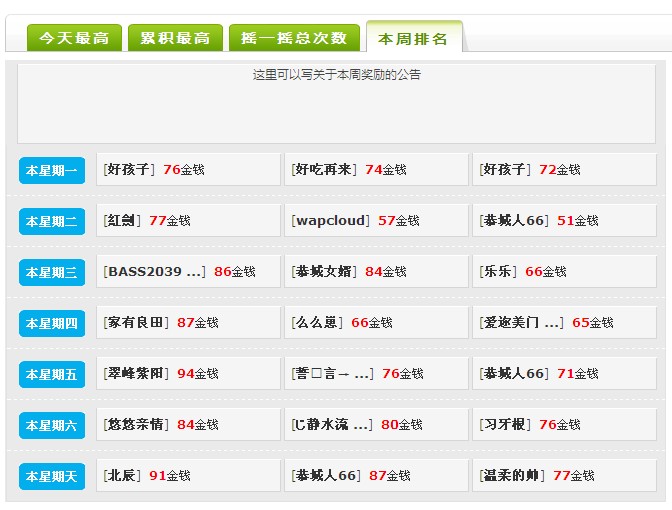Choose the 本星期六 day button
Screen dimensions: 672x510
point(52,425)
